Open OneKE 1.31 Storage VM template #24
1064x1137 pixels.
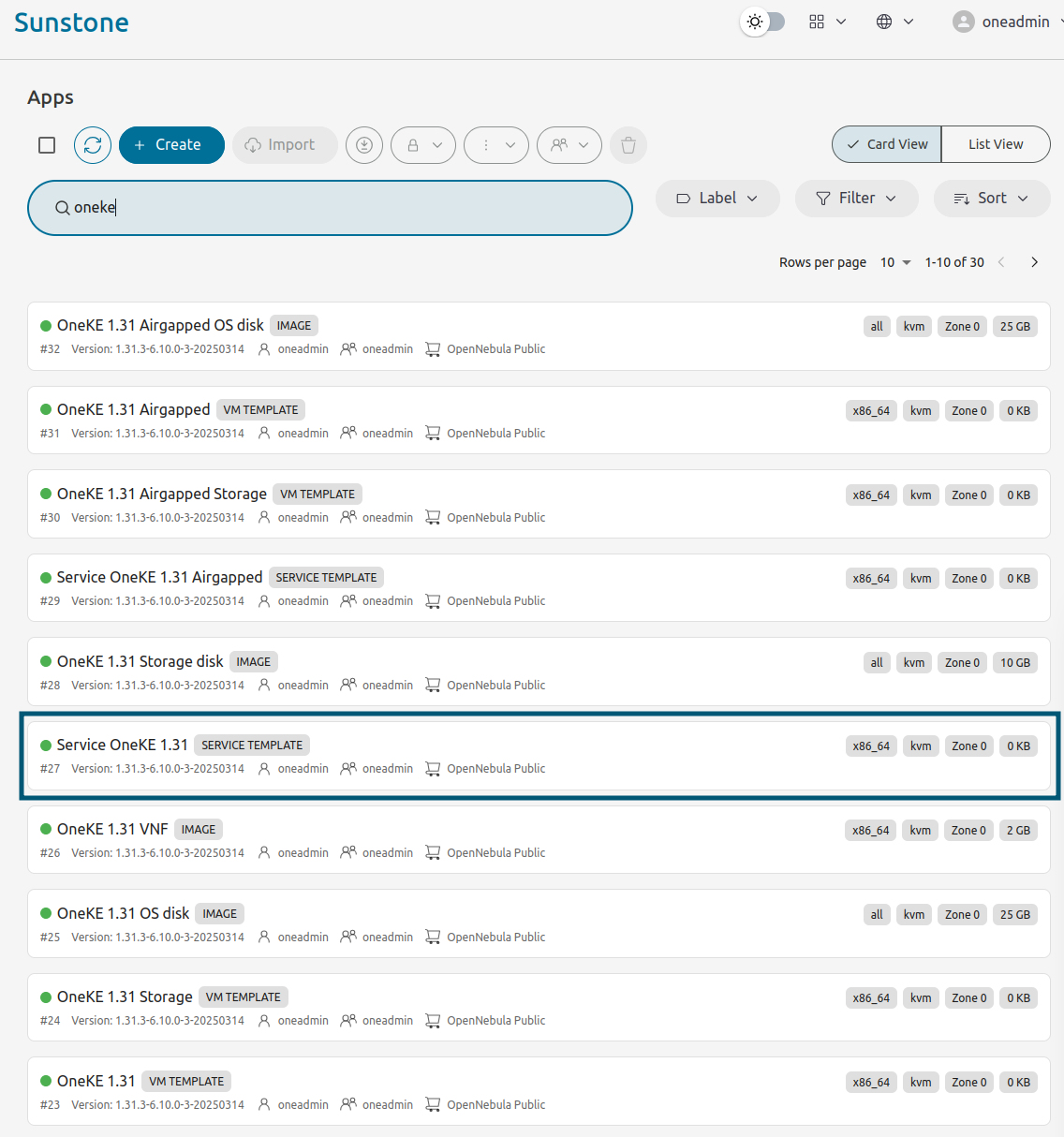[x=539, y=1008]
